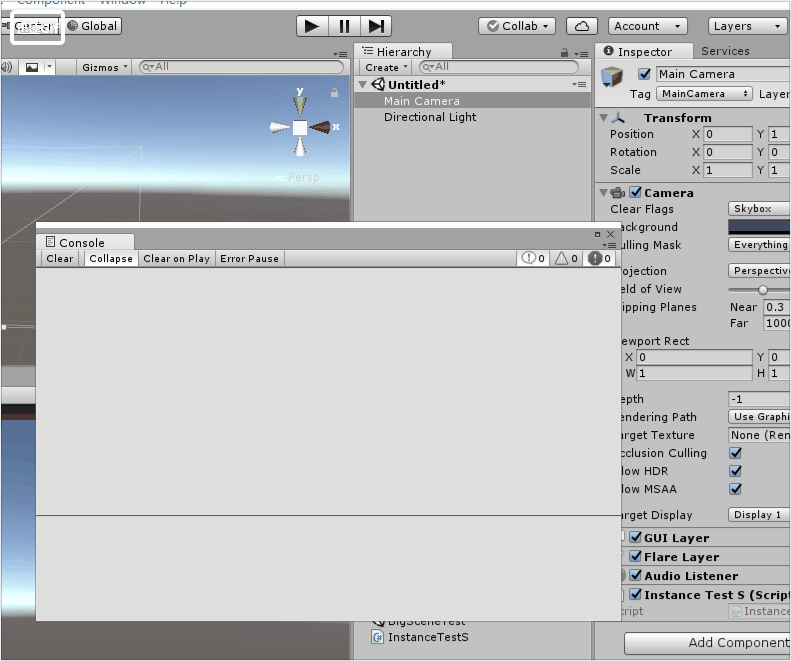Click the scene gizmo X axis cone
Image resolution: width=791 pixels, height=661 pixels.
coord(320,127)
